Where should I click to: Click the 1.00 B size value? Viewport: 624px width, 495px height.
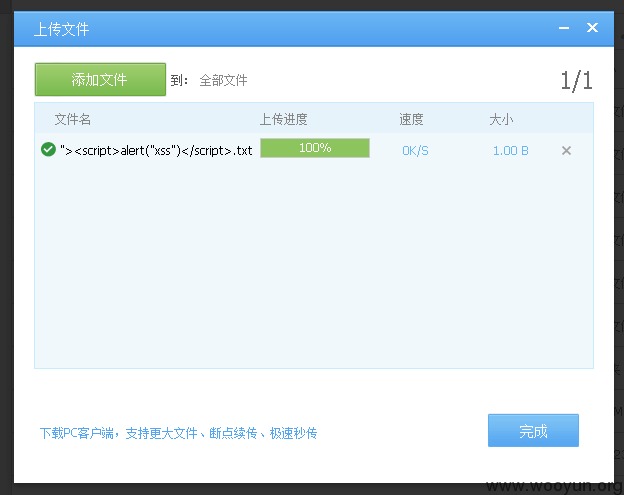511,151
